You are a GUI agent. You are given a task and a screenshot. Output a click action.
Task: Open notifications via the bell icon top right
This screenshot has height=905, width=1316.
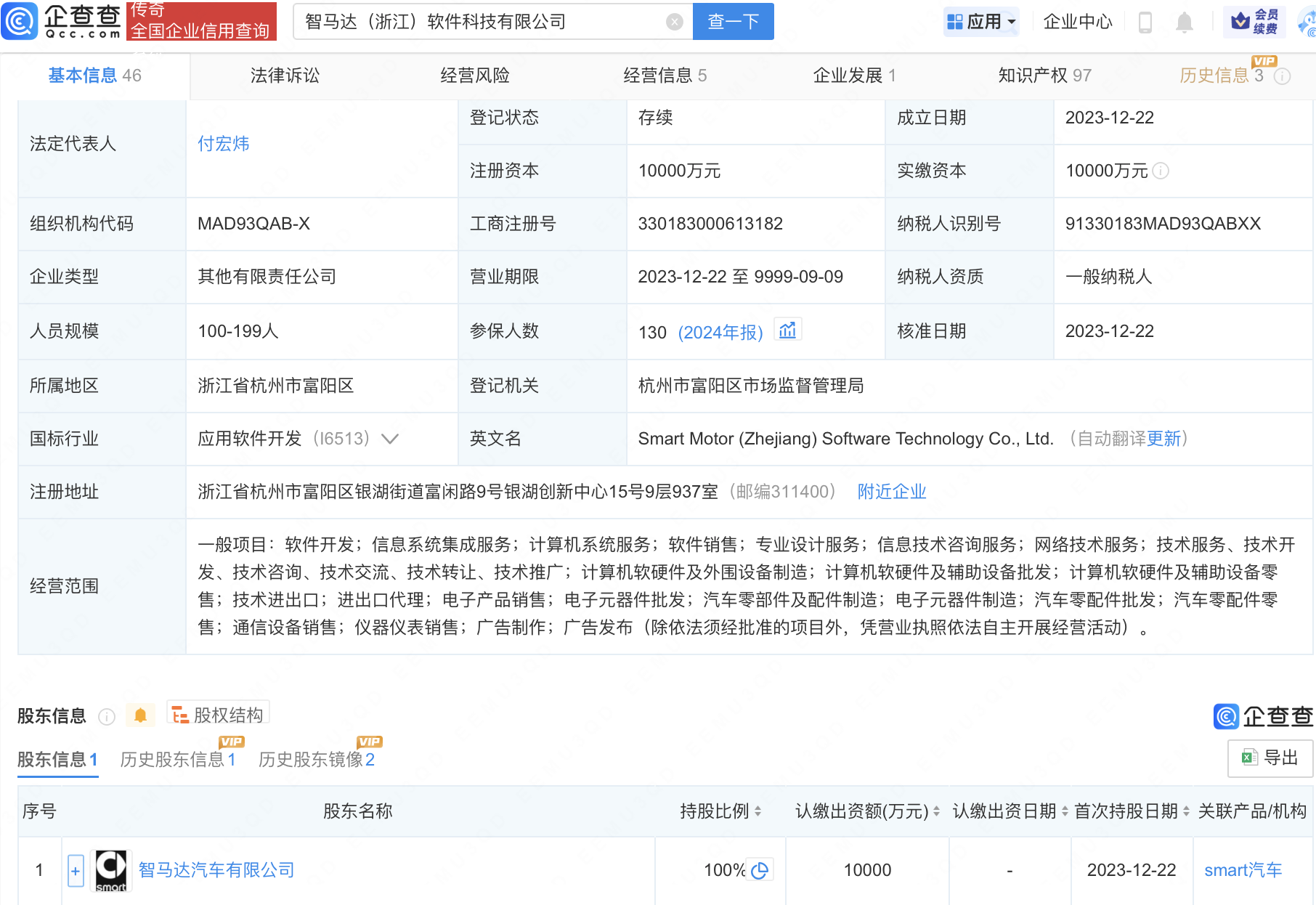click(x=1184, y=22)
